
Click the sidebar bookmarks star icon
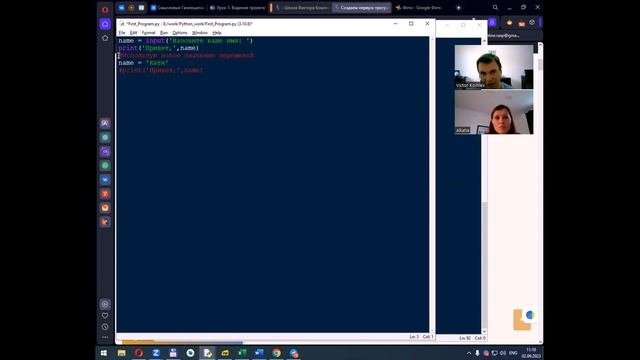105,38
